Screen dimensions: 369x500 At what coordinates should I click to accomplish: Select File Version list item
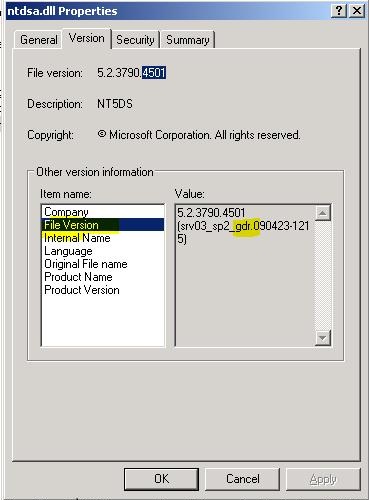tap(103, 225)
